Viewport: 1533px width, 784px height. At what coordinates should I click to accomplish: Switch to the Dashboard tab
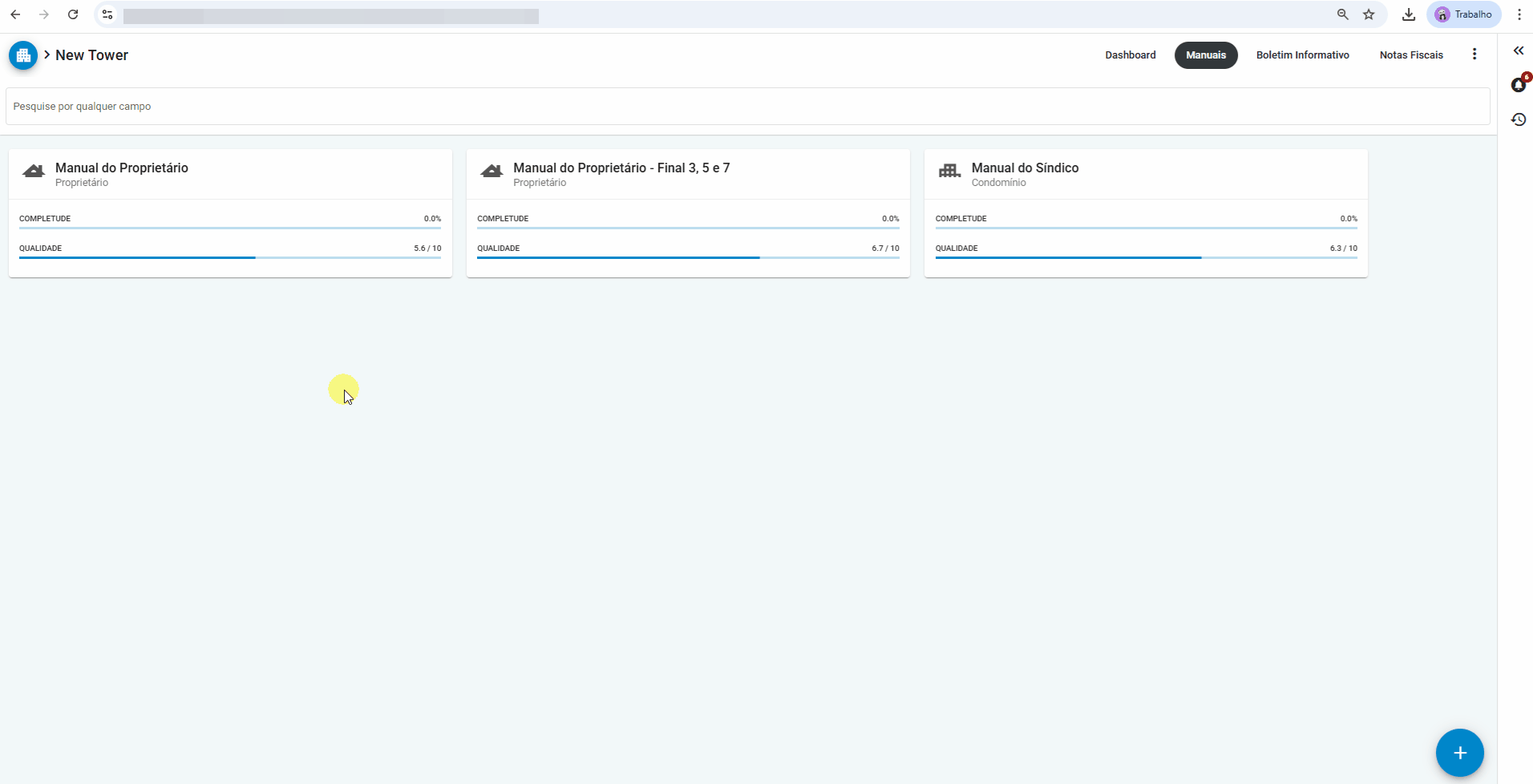point(1130,55)
